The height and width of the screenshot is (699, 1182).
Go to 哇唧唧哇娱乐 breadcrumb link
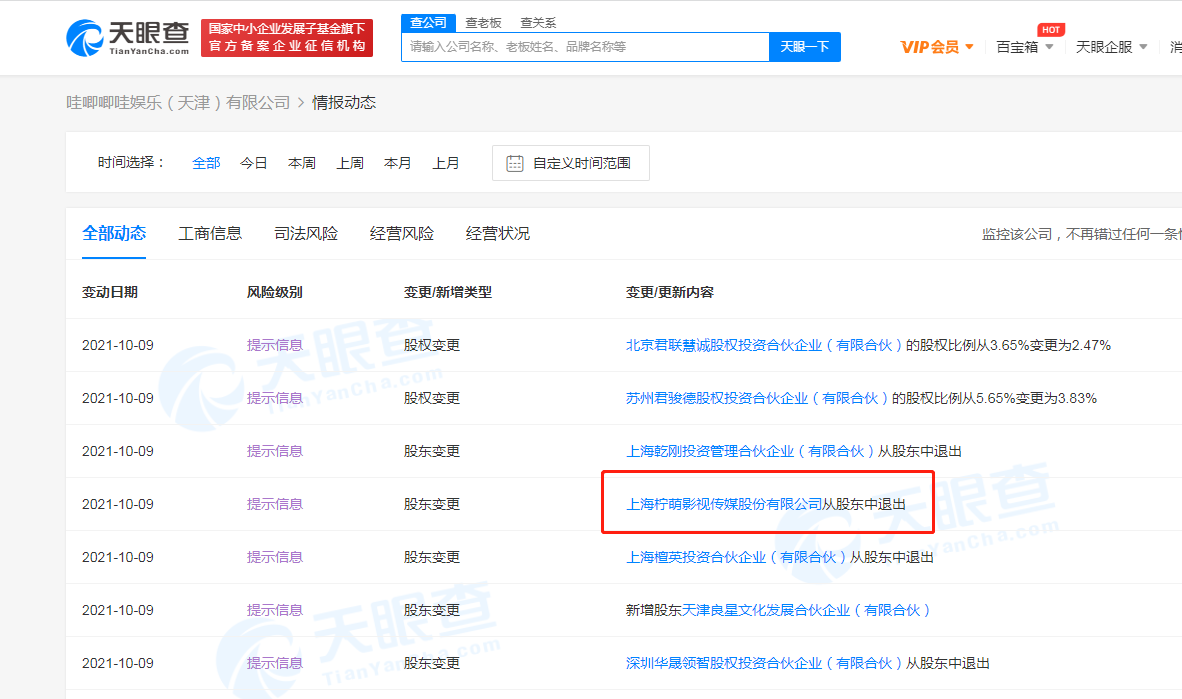pyautogui.click(x=178, y=102)
